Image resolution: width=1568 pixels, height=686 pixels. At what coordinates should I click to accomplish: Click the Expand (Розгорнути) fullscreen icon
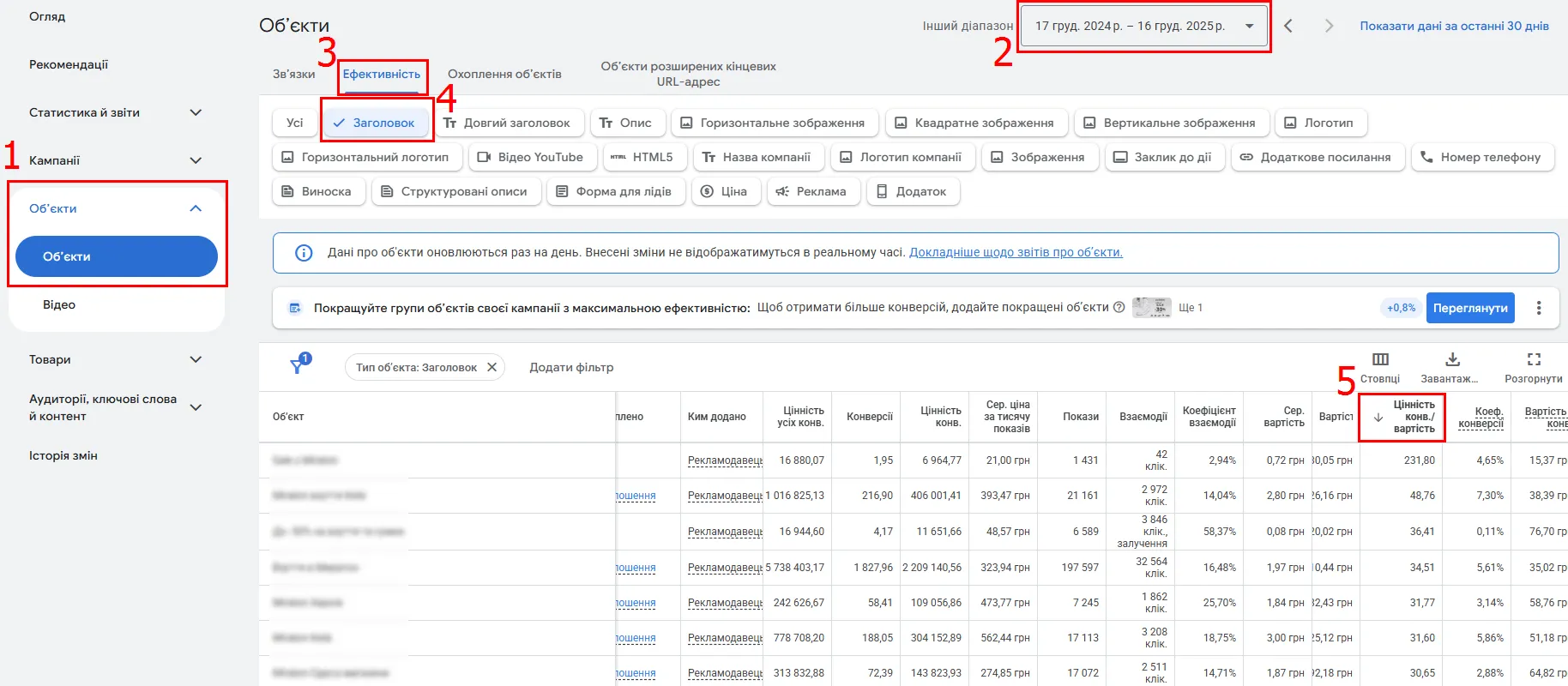(1534, 360)
